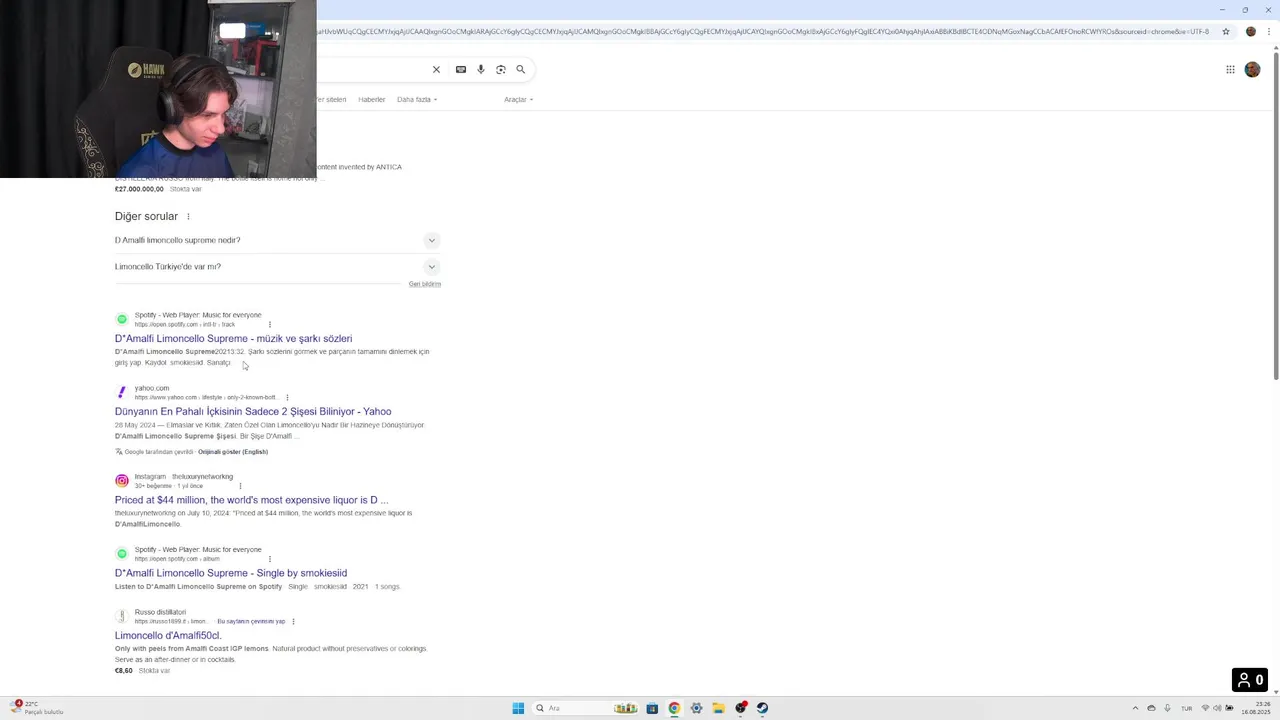
Task: Open the Google apps grid
Action: [x=1230, y=69]
